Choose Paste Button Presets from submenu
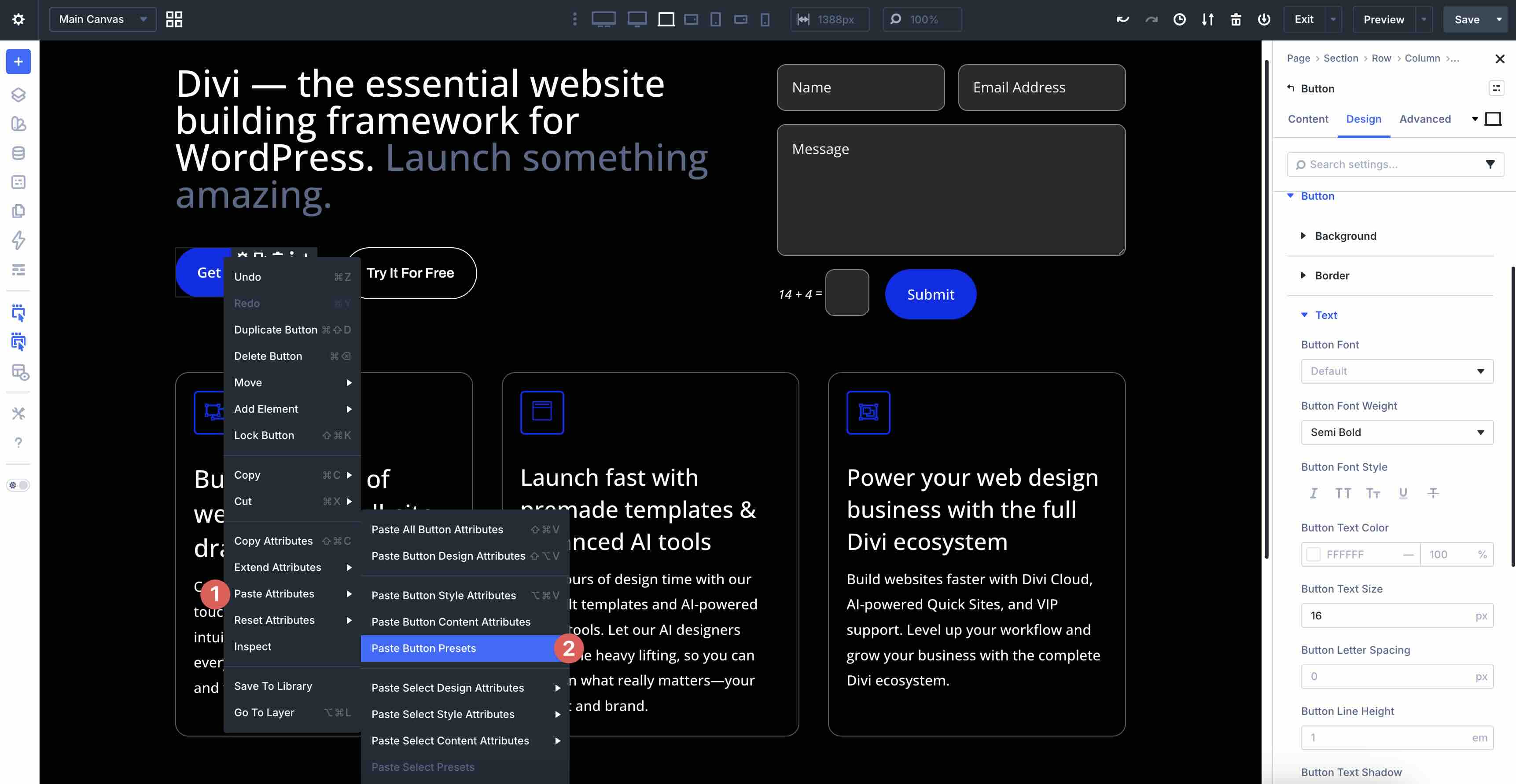 pos(464,648)
